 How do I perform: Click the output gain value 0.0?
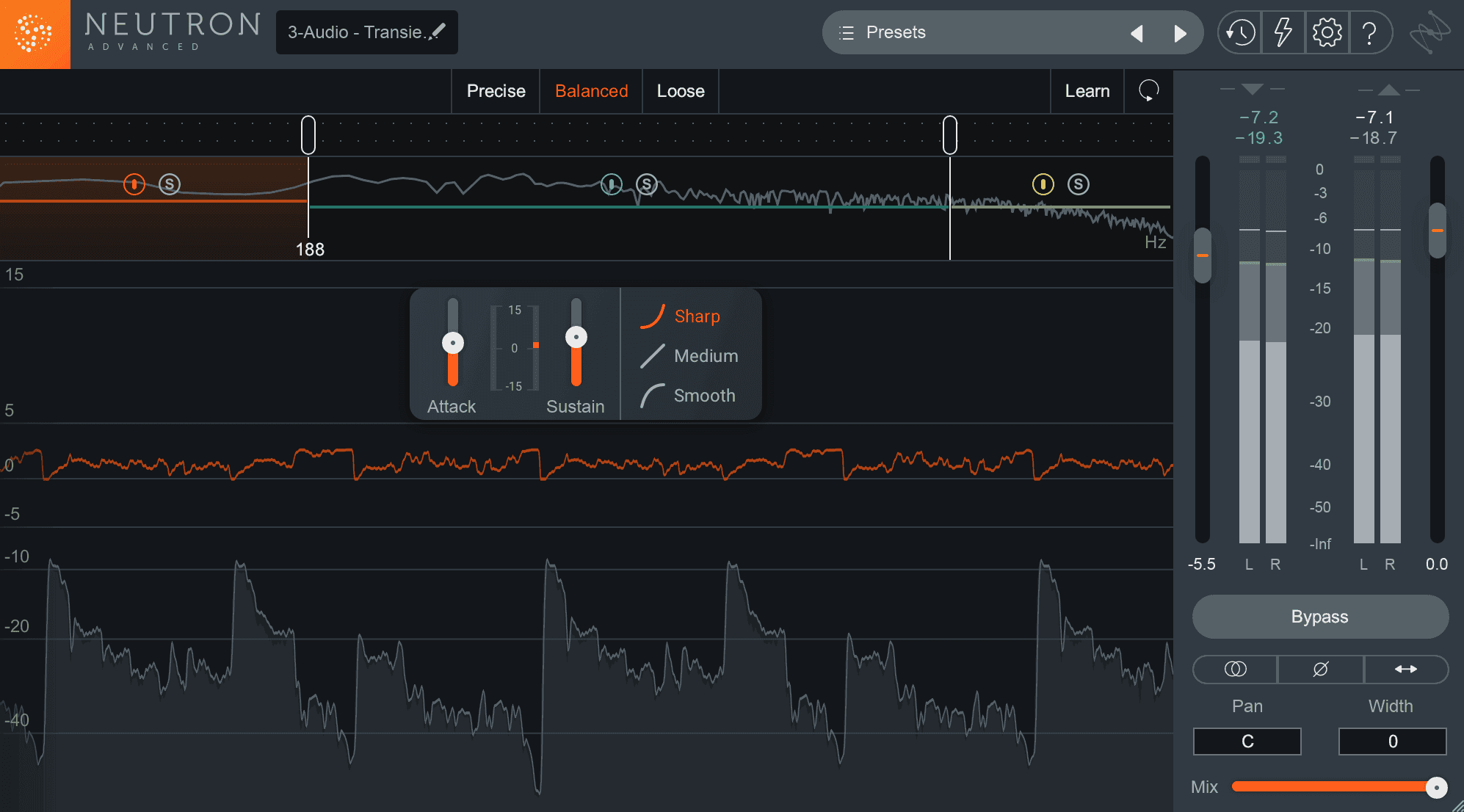1437,564
